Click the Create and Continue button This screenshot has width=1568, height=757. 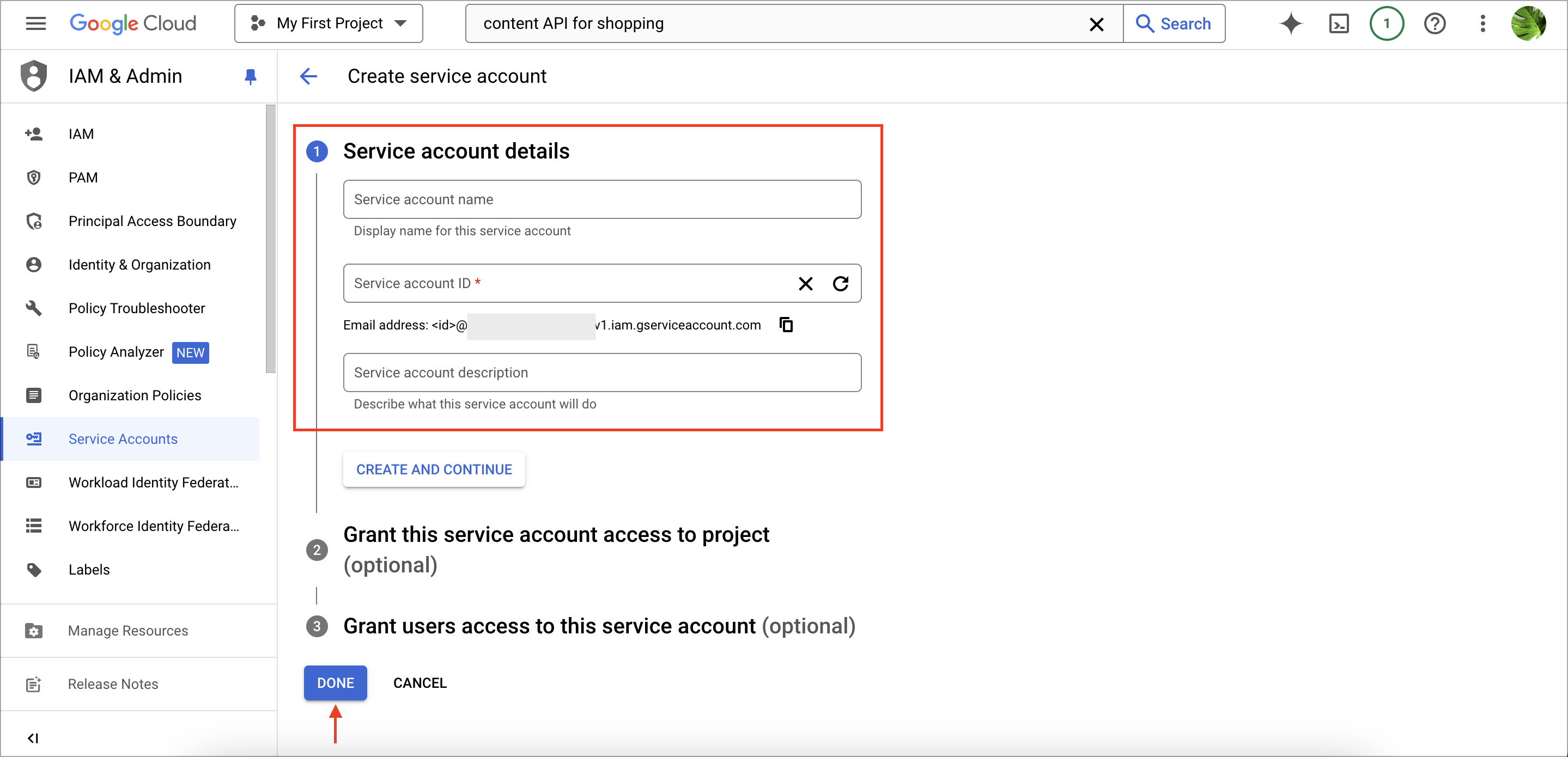click(x=434, y=470)
